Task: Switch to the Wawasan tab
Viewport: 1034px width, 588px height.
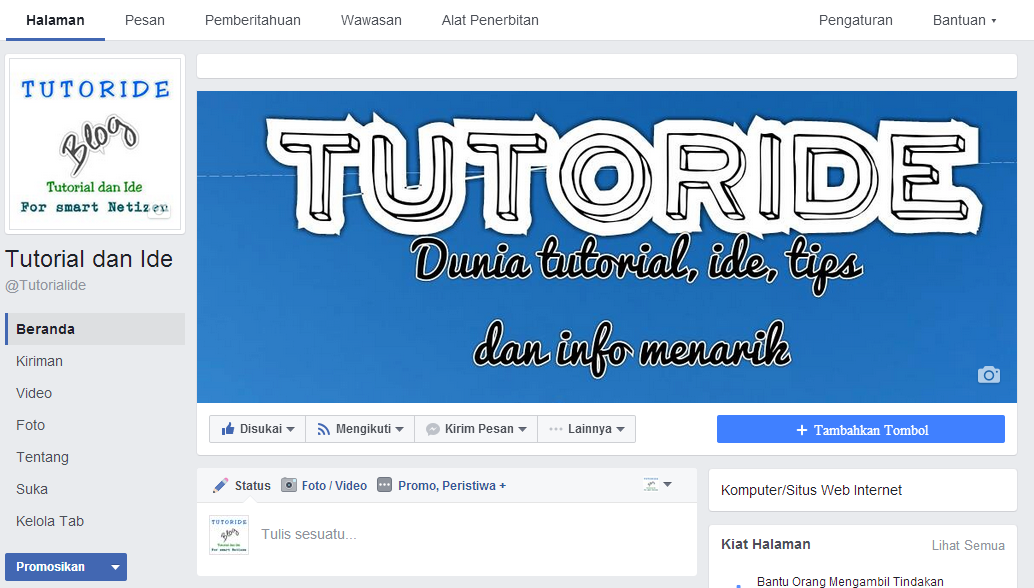Action: [370, 19]
